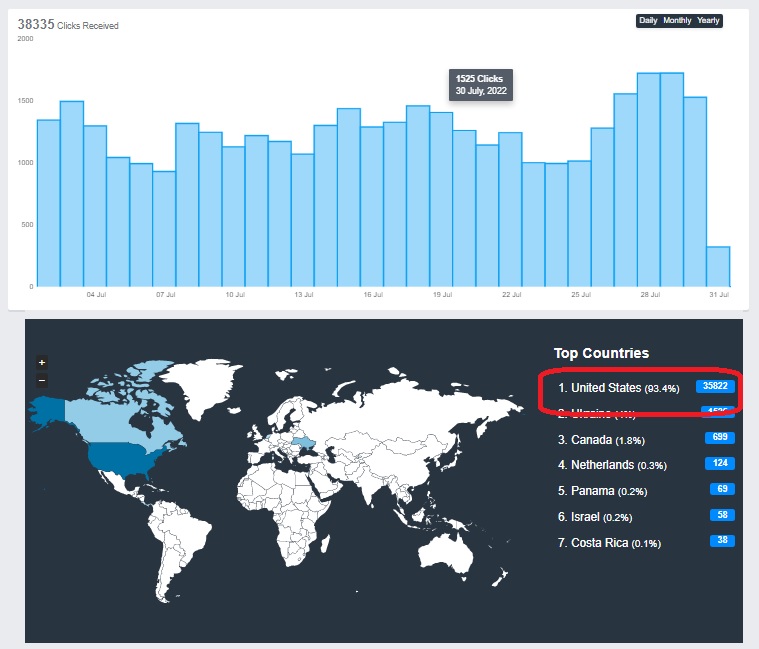Viewport: 759px width, 649px height.
Task: Switch chart to Monthly view
Action: click(x=677, y=21)
